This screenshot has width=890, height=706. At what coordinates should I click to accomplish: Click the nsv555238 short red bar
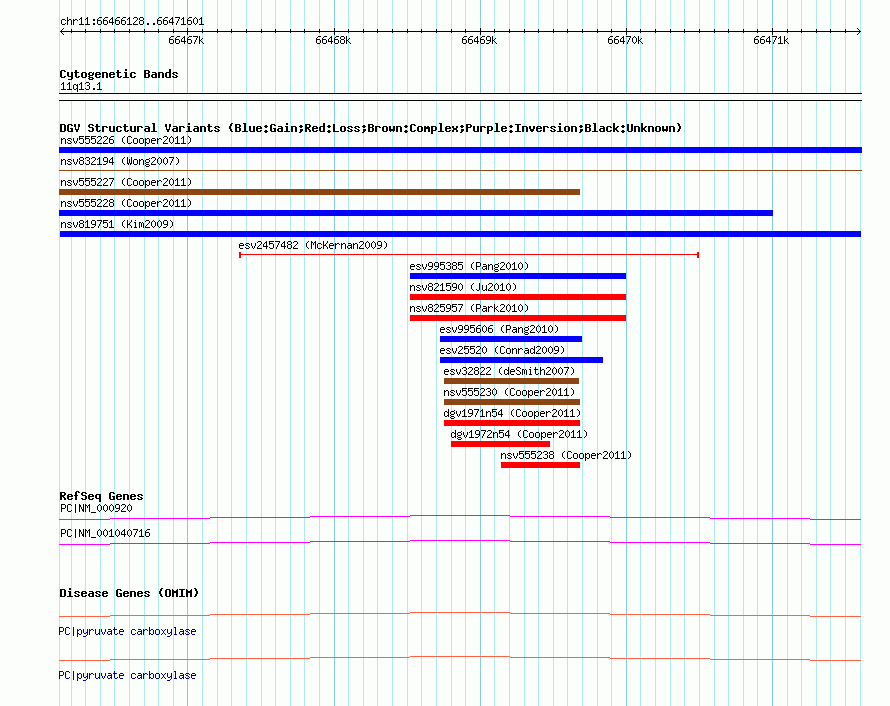tap(540, 465)
